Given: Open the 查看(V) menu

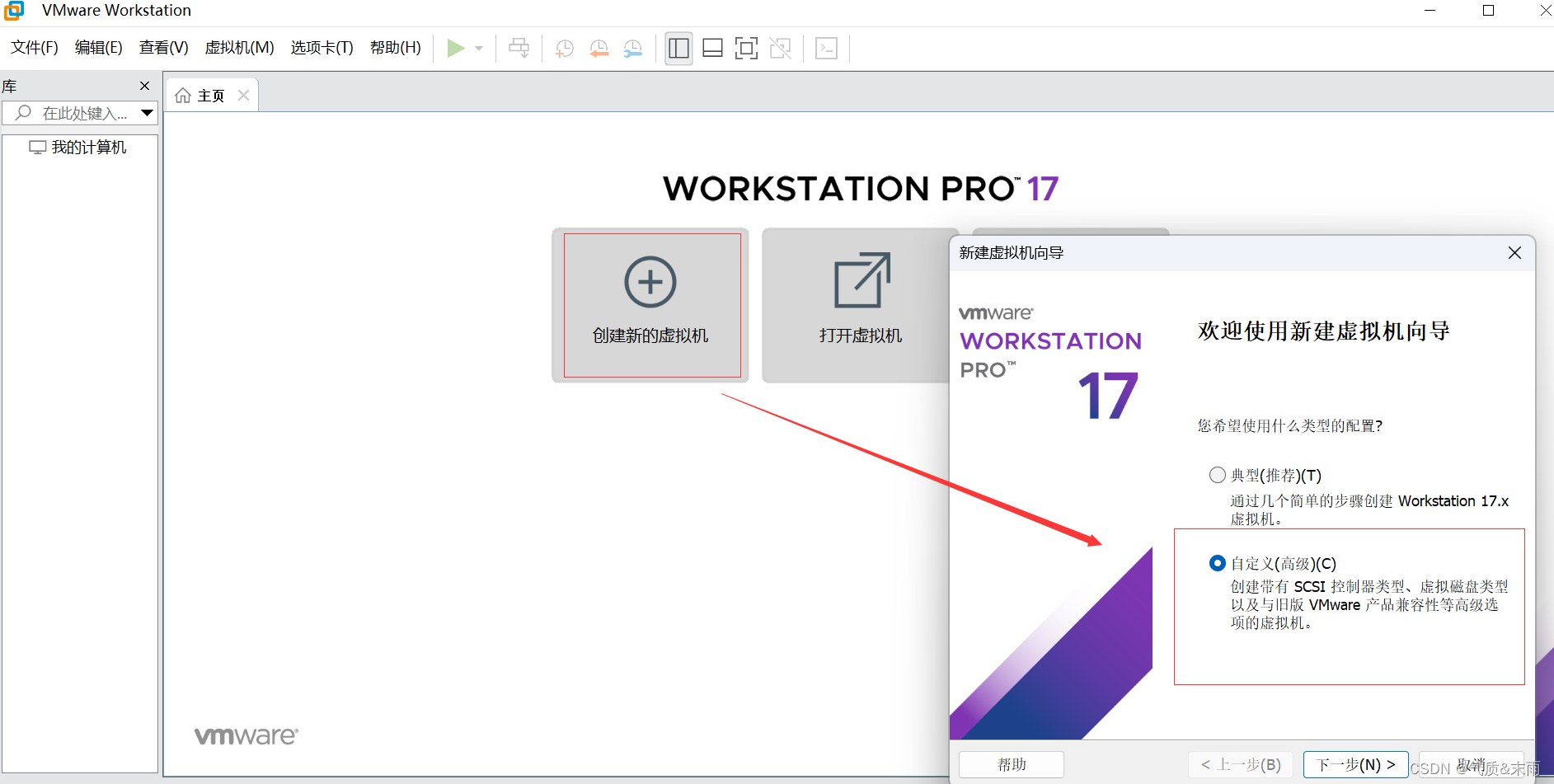Looking at the screenshot, I should click(x=164, y=48).
